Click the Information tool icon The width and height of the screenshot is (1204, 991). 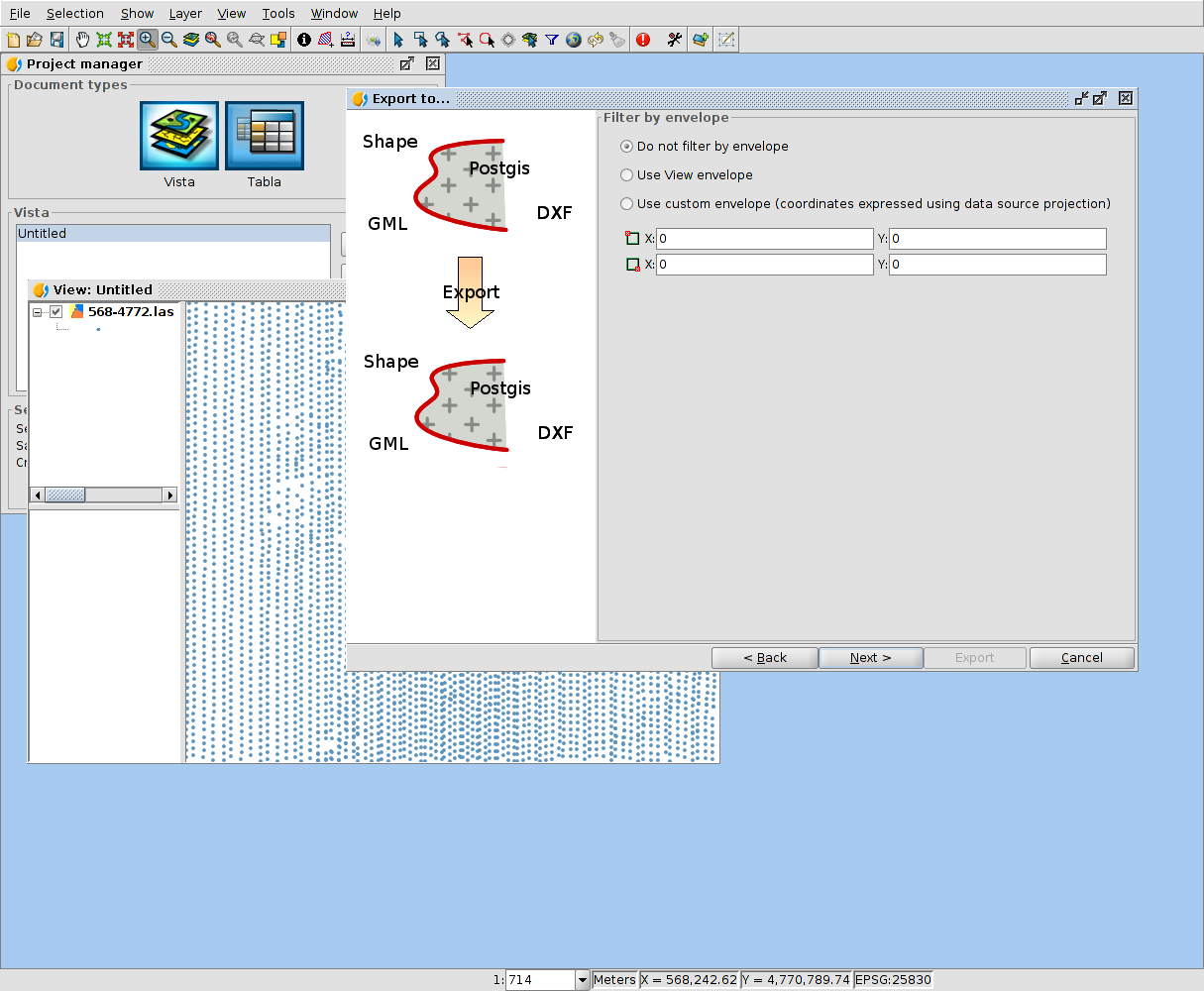(303, 40)
